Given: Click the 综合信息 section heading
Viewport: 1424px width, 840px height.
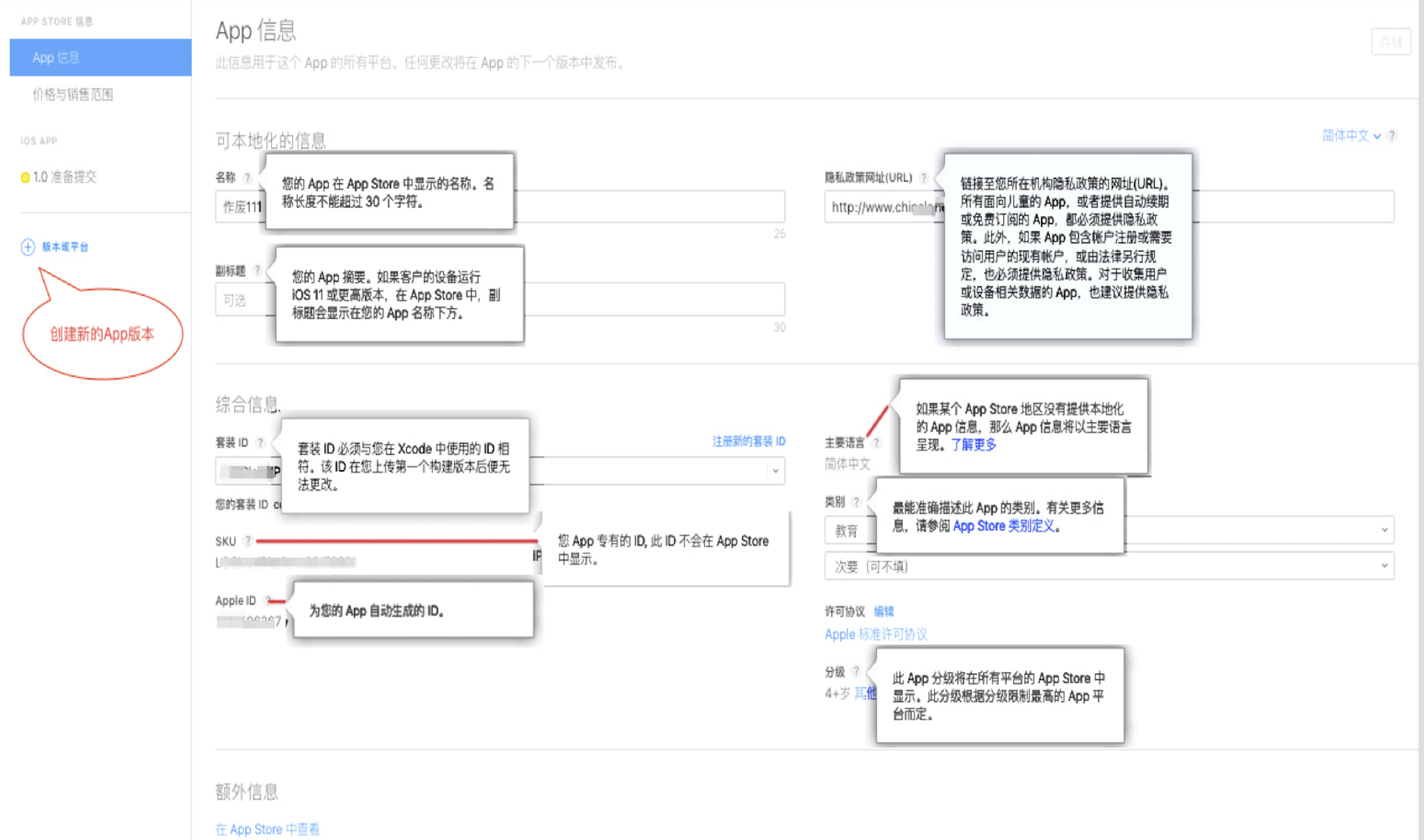Looking at the screenshot, I should click(x=248, y=404).
